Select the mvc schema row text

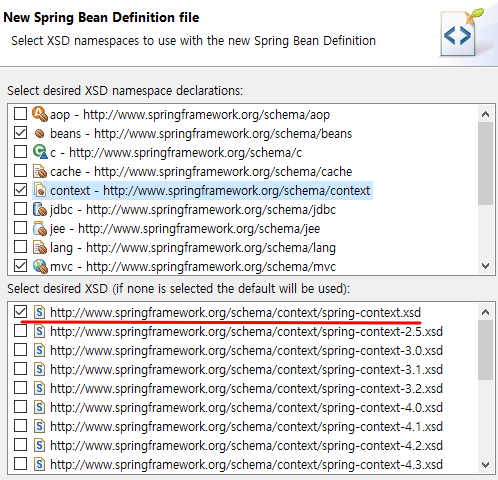pos(193,266)
